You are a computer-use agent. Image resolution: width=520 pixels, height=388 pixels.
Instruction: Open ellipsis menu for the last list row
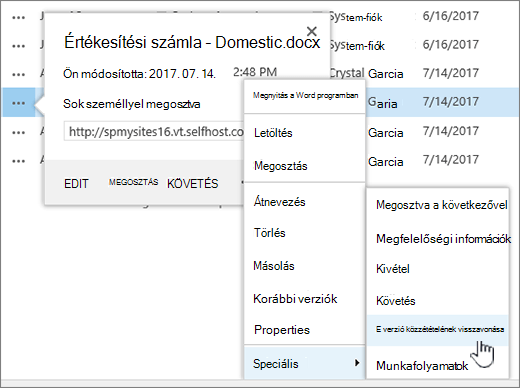click(18, 161)
